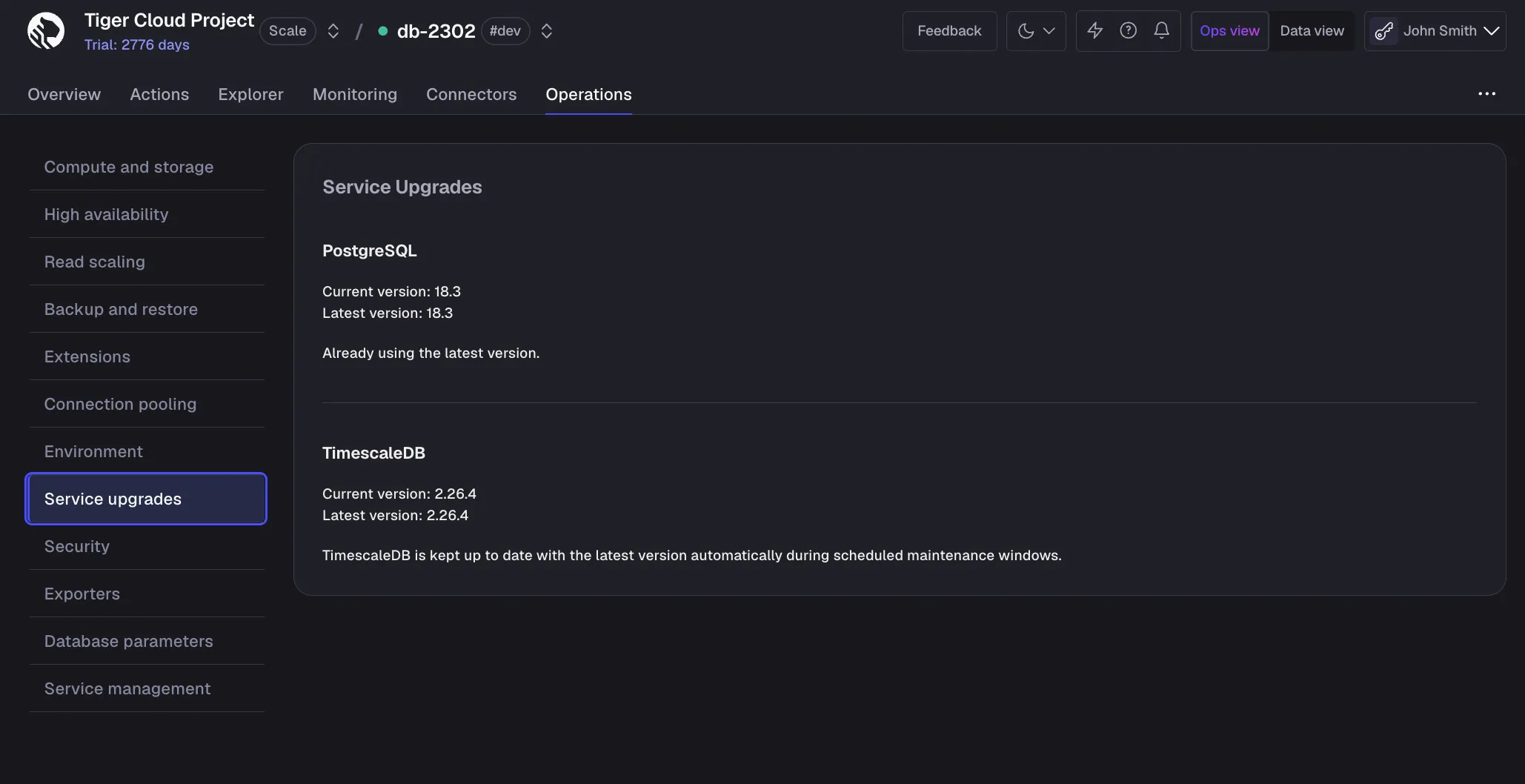The height and width of the screenshot is (784, 1525).
Task: Click the moon theme icon
Action: coord(1026,31)
